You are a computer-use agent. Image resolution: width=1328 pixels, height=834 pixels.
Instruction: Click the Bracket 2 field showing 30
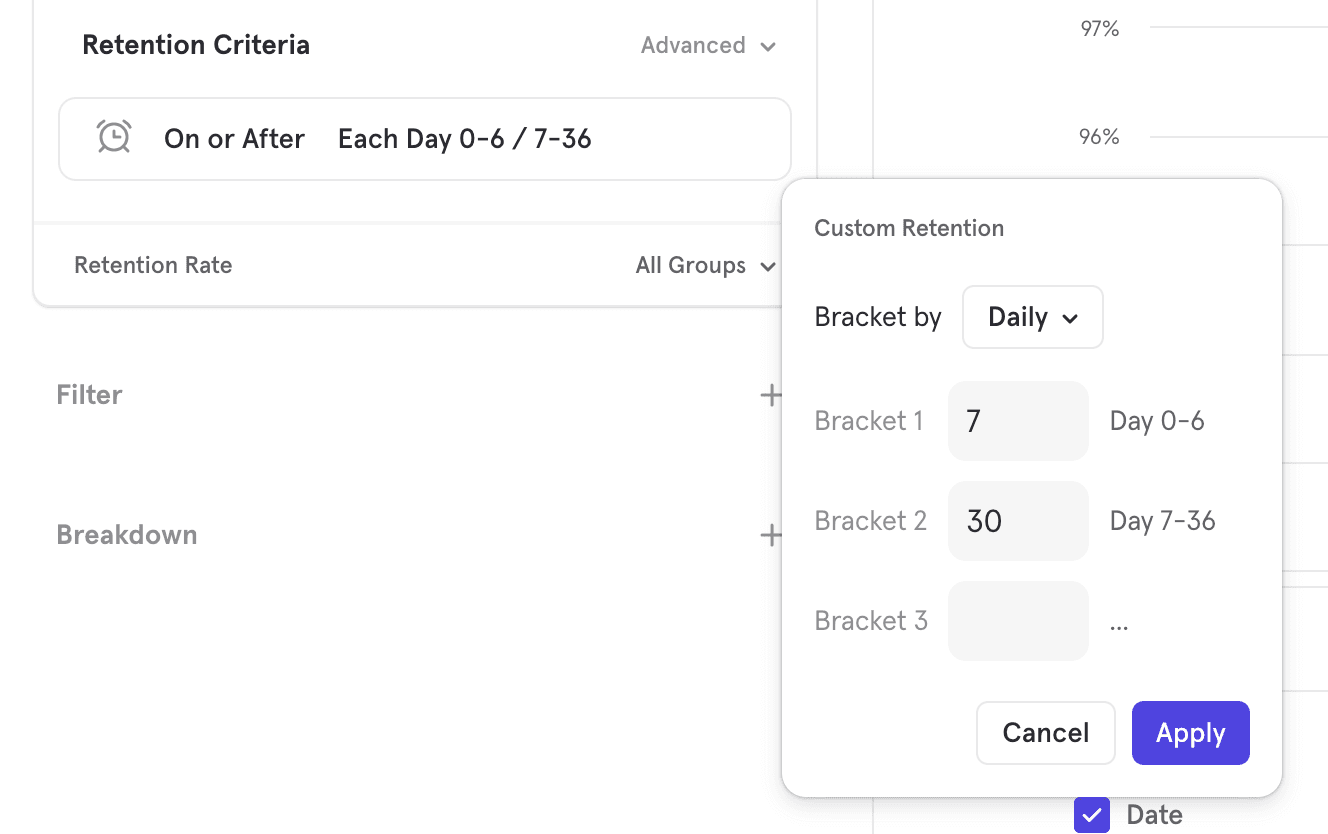click(x=1017, y=521)
